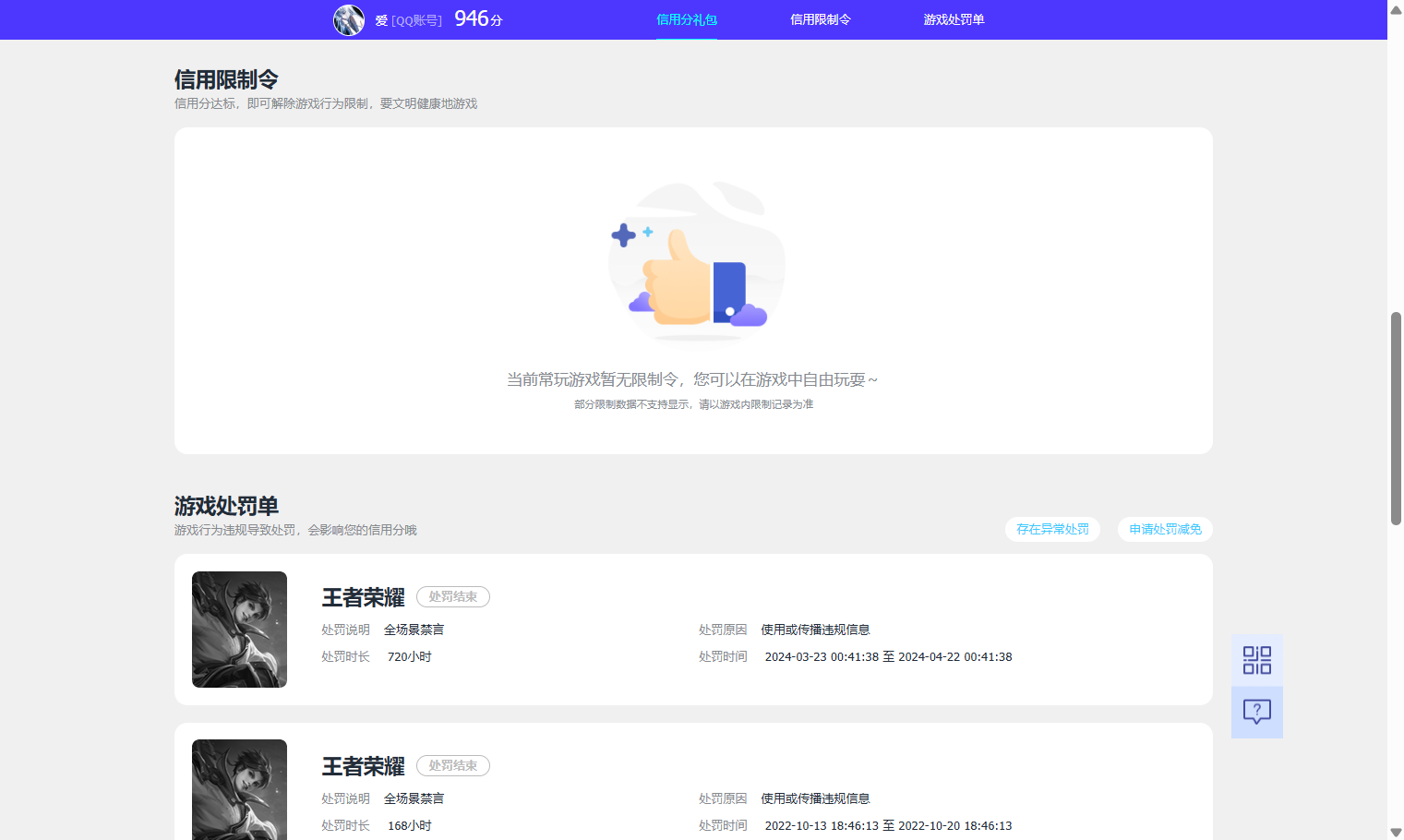1404x840 pixels.
Task: Click the 王者荣耀 title in the first penalty record
Action: click(363, 597)
